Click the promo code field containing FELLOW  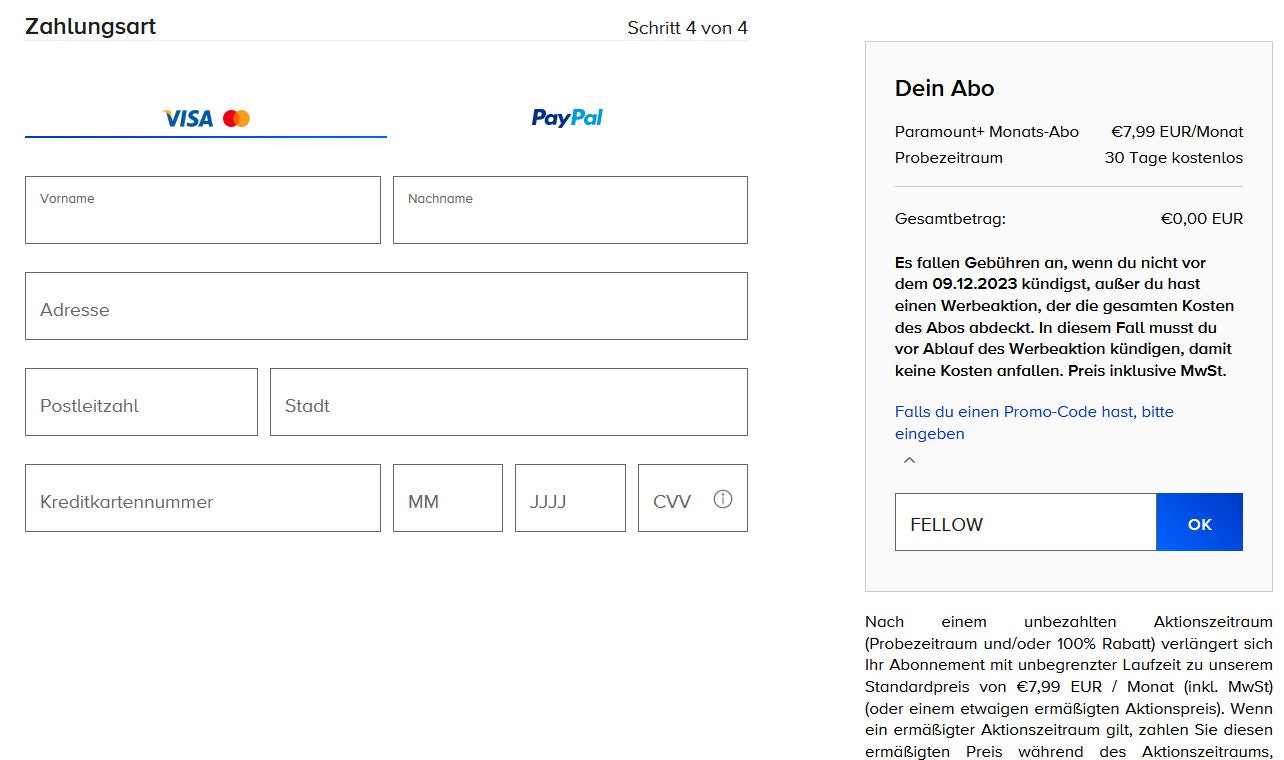1025,522
